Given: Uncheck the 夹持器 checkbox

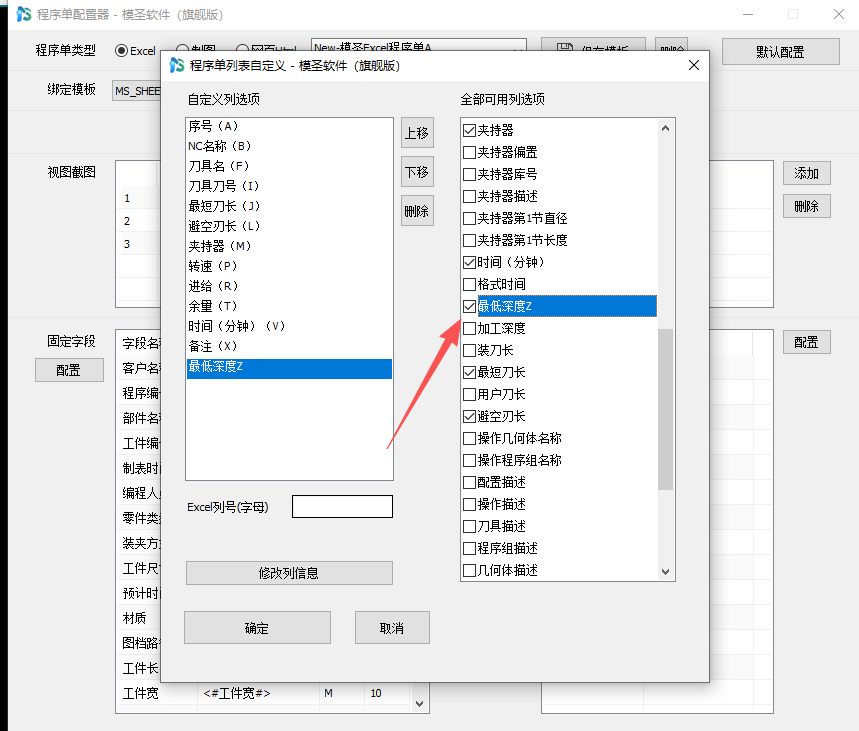Looking at the screenshot, I should click(469, 130).
